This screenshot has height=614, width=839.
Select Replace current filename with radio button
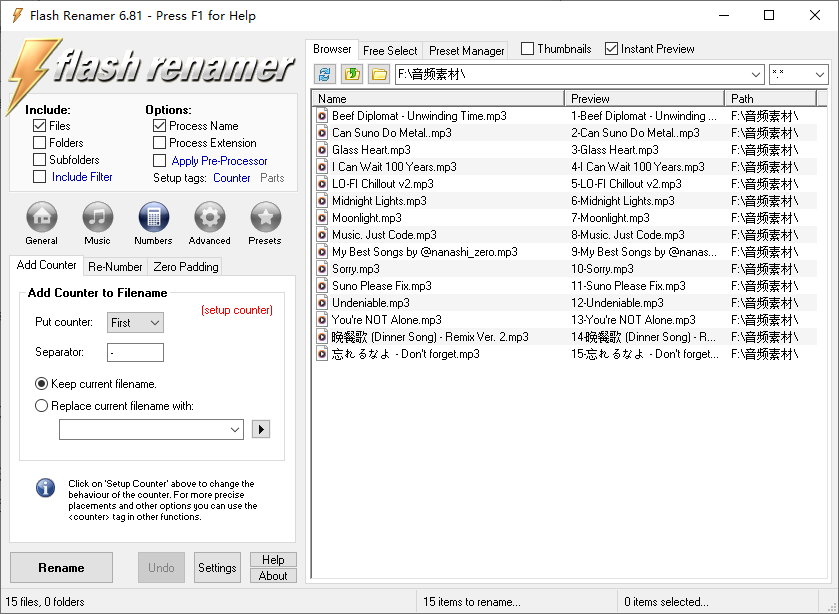pos(42,406)
